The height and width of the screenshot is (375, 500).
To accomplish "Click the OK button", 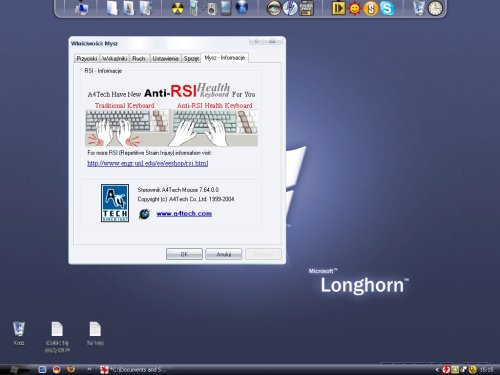I will [184, 254].
